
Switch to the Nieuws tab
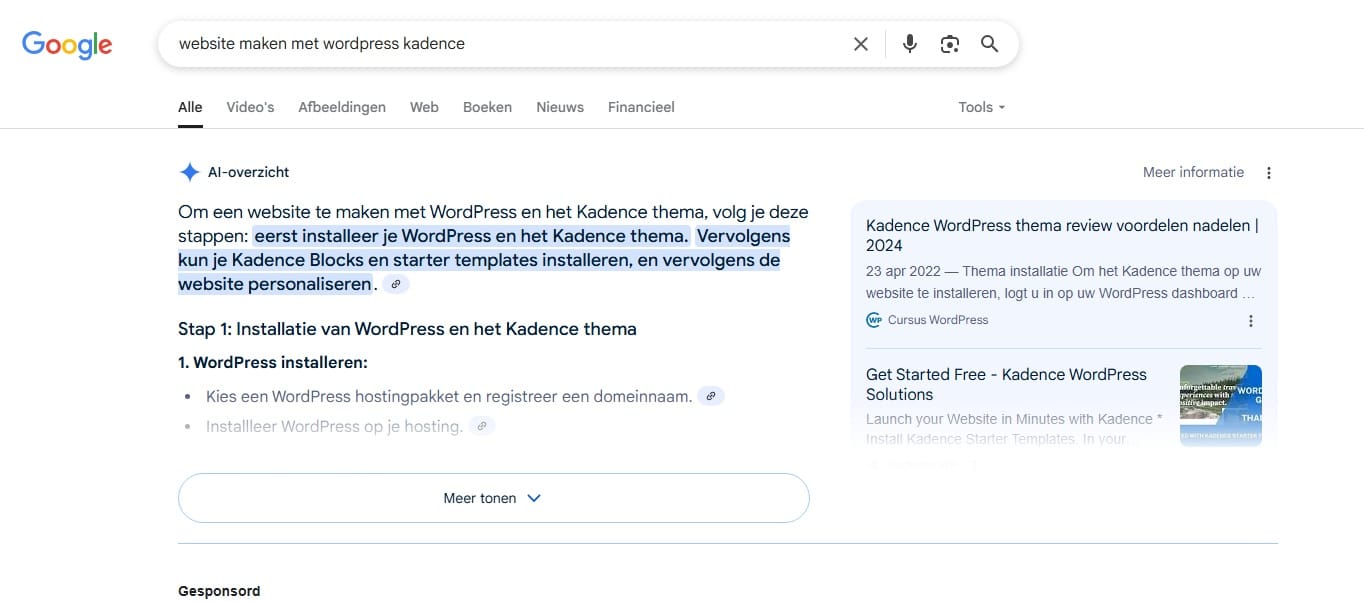click(x=560, y=107)
